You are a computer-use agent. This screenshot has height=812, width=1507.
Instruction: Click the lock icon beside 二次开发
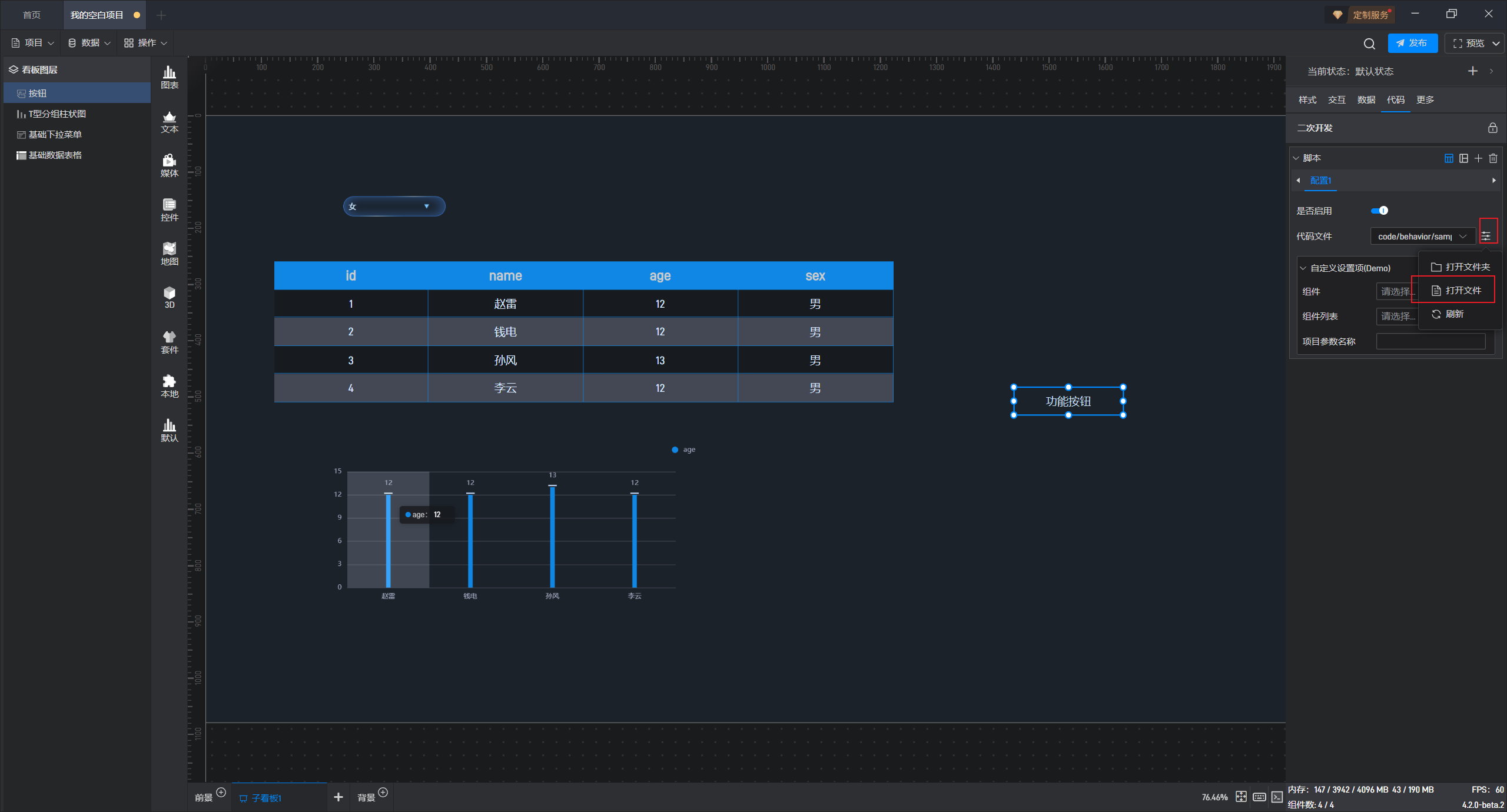click(x=1492, y=128)
